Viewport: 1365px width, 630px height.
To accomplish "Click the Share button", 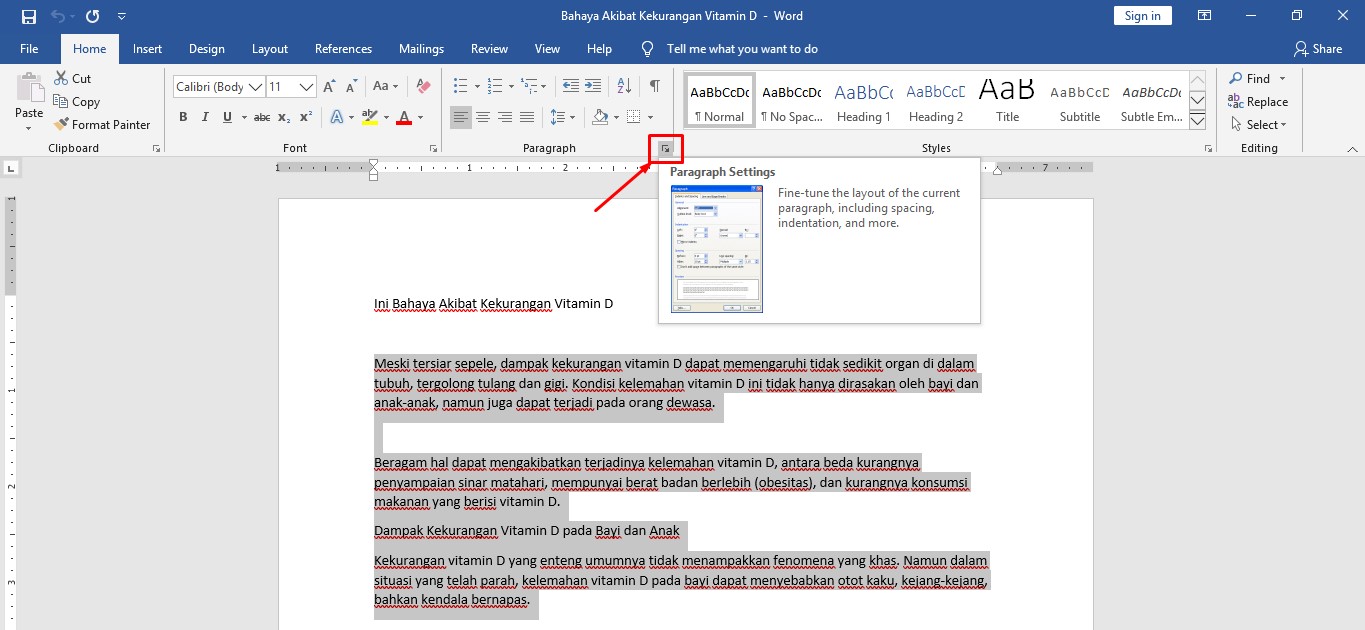I will point(1317,49).
